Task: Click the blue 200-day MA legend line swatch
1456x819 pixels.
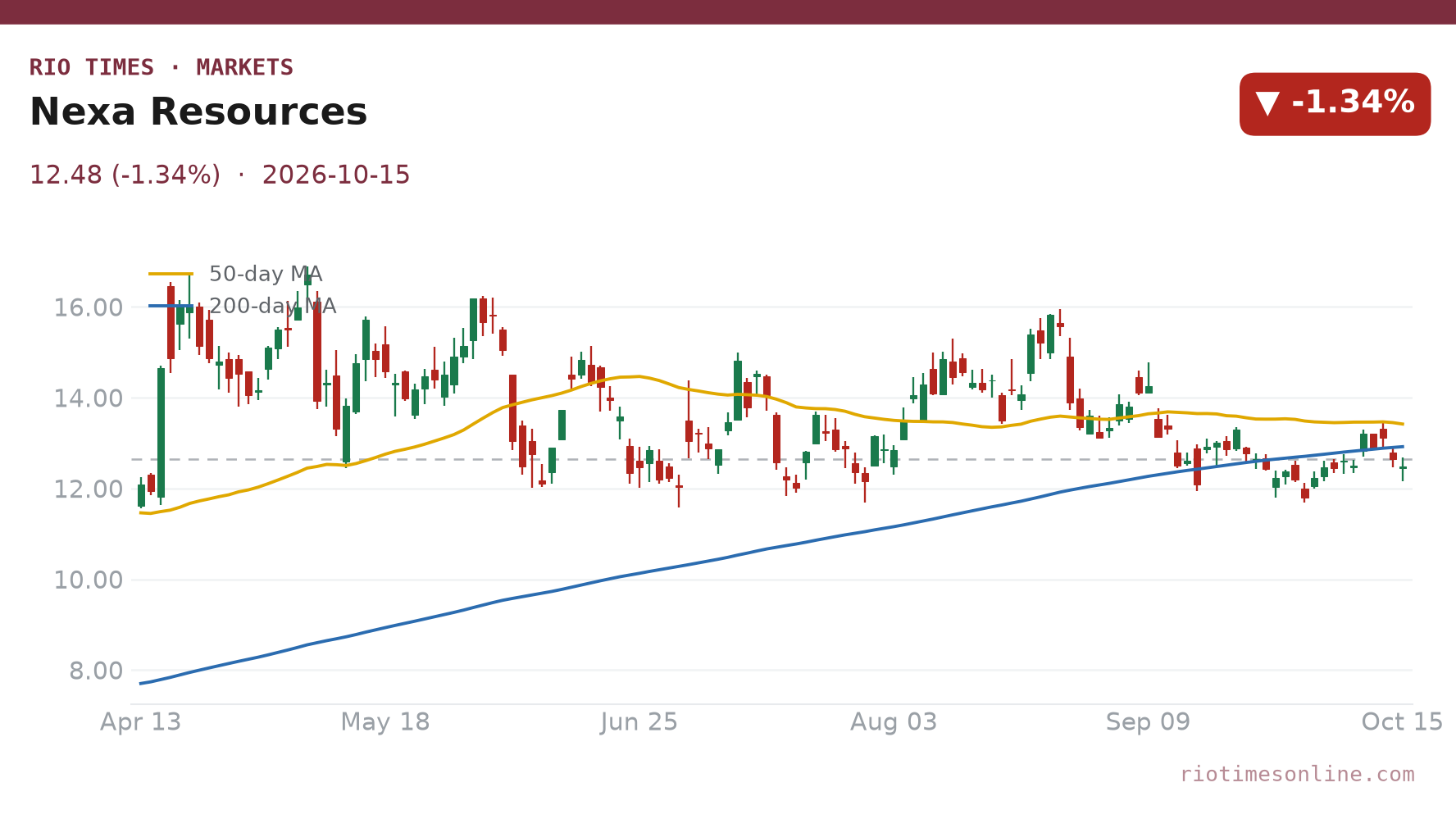Action: pos(171,306)
